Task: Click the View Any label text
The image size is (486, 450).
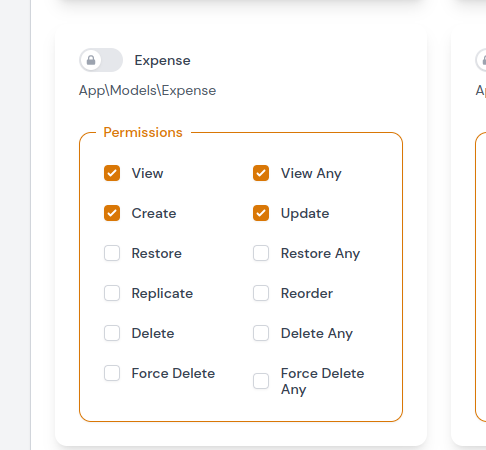Action: pos(311,174)
